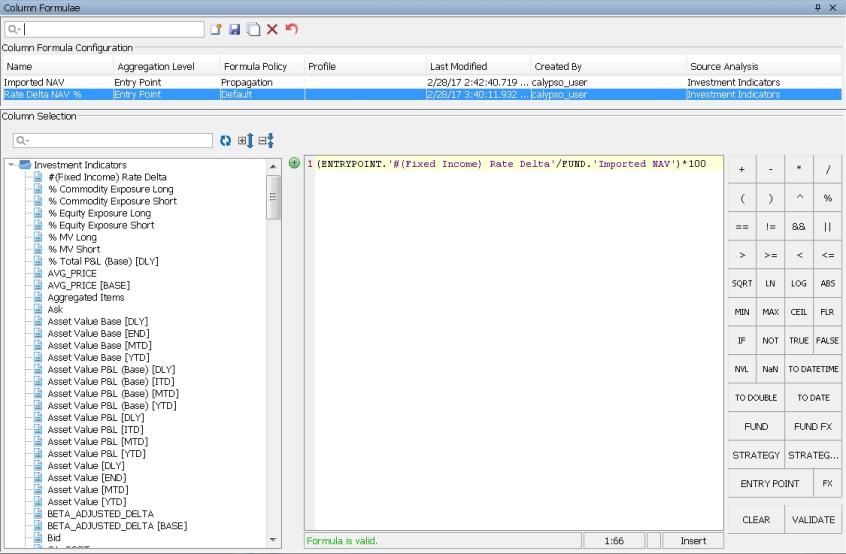
Task: Insert the ENTRY POINT function
Action: tap(769, 483)
